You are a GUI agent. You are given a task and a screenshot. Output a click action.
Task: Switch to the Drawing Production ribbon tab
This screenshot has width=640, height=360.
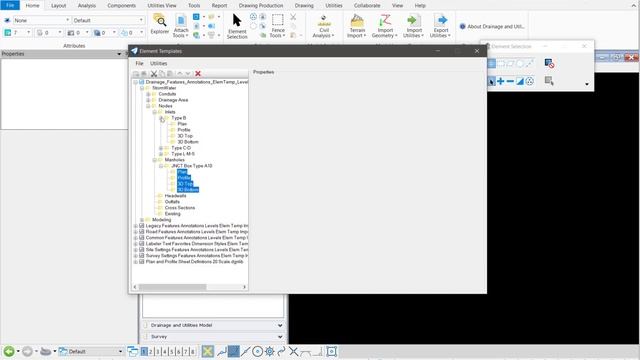pyautogui.click(x=260, y=6)
